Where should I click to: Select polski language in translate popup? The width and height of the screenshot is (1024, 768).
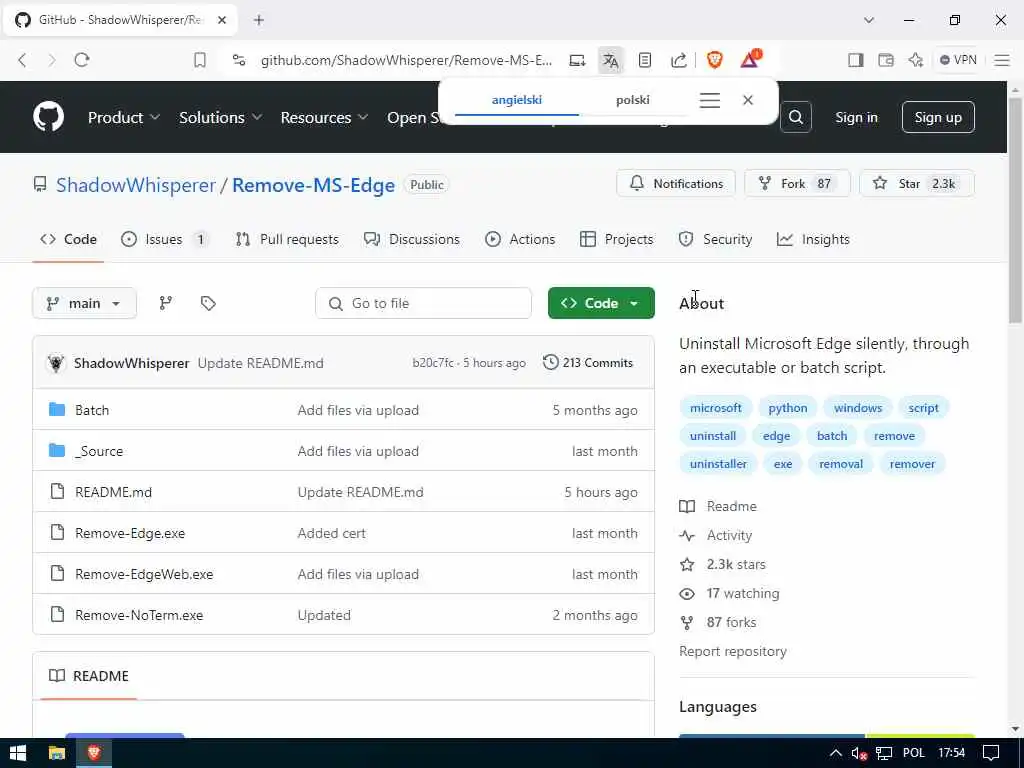[632, 100]
